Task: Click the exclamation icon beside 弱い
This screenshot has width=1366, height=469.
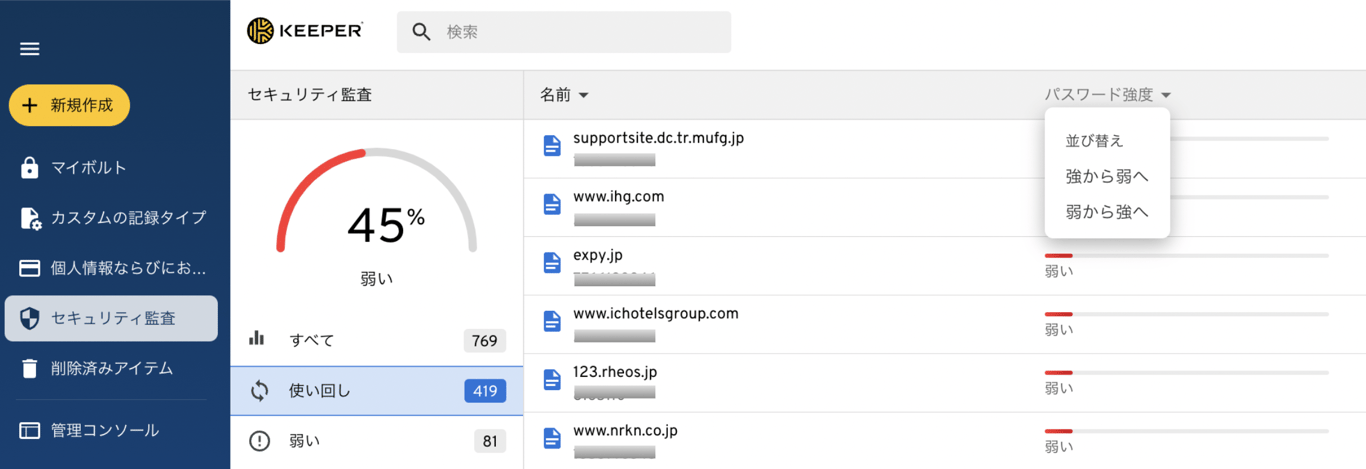Action: pyautogui.click(x=259, y=441)
